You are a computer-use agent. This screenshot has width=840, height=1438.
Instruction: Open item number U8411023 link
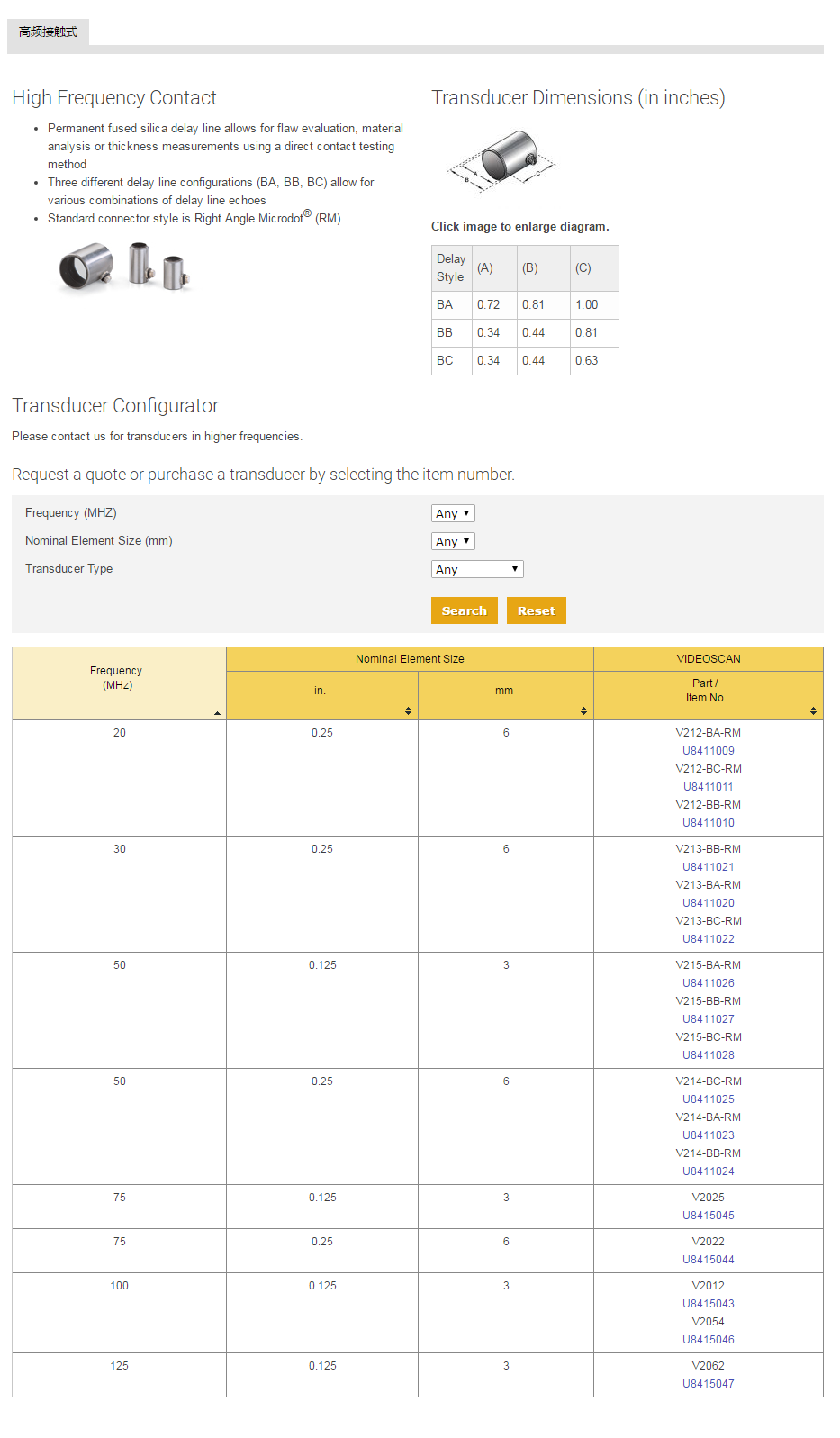coord(709,1135)
